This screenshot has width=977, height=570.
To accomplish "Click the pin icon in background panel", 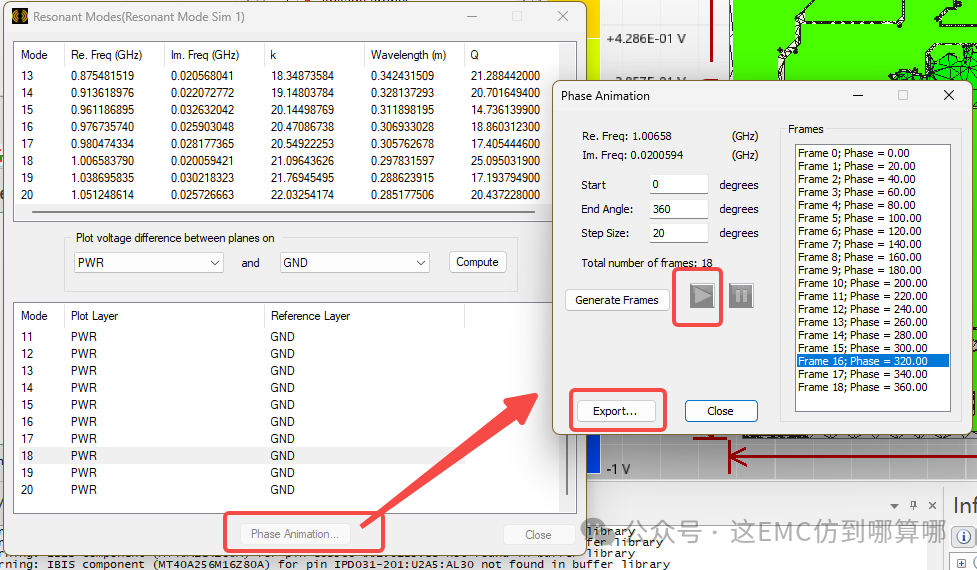I will click(x=913, y=505).
